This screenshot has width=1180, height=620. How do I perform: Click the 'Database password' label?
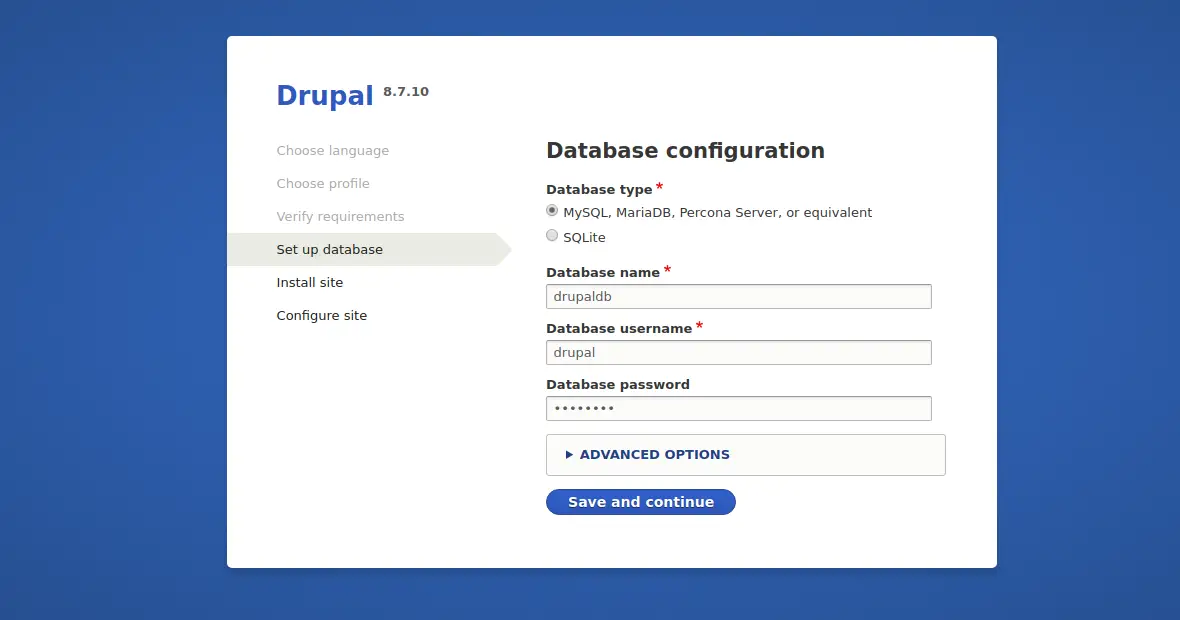(x=618, y=384)
